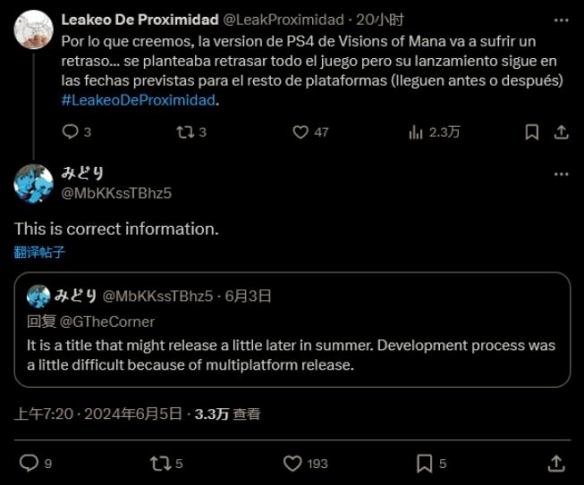Click 翻译帖子 to translate the post
Viewport: 584px width, 485px height.
[x=39, y=252]
